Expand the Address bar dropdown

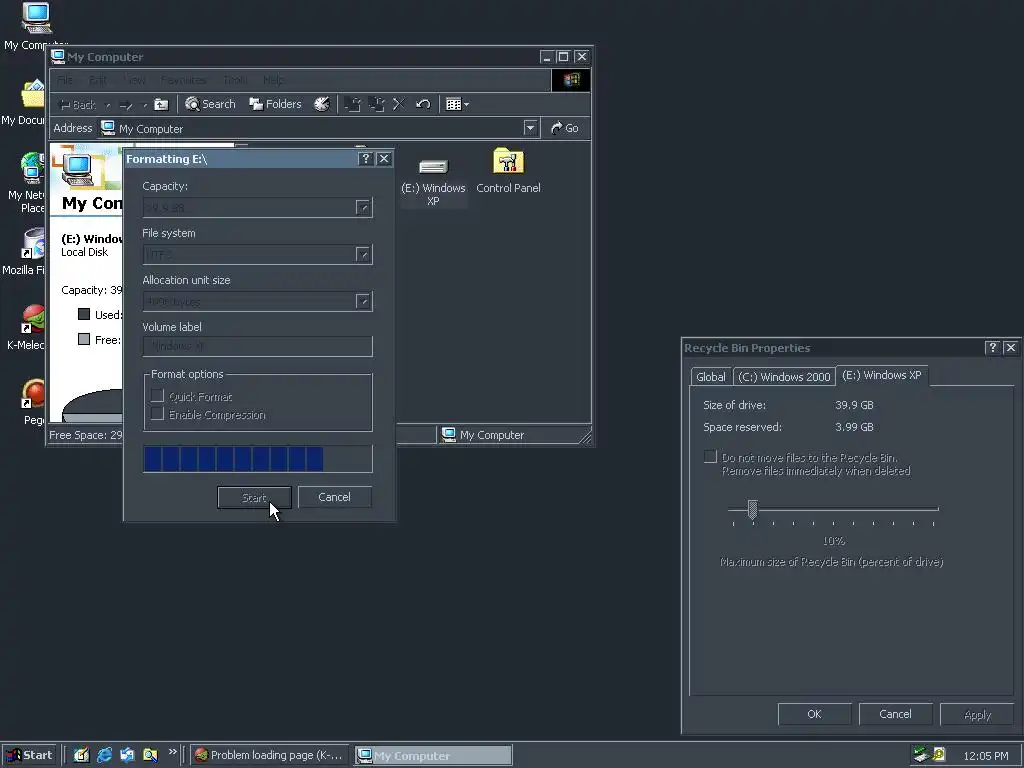tap(530, 128)
